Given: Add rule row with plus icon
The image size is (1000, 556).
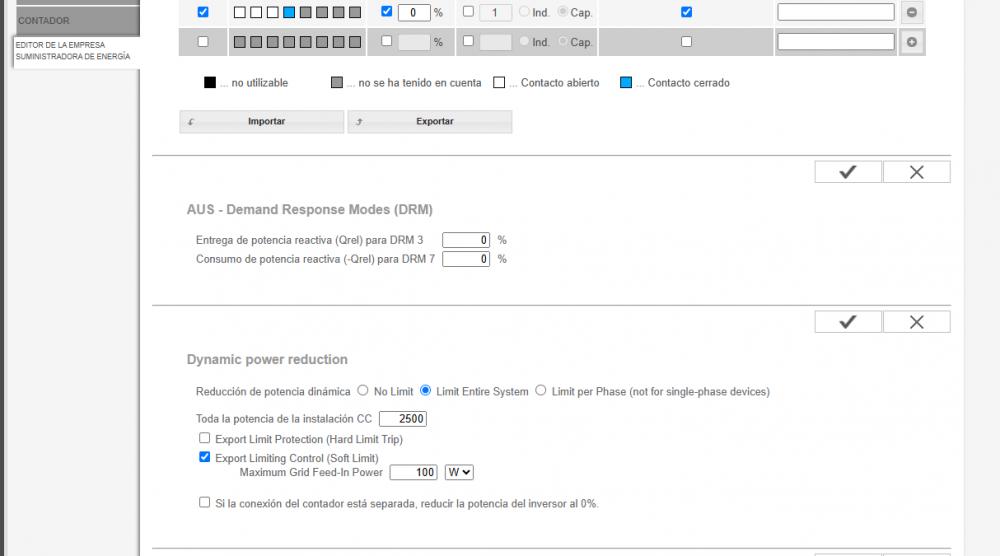Looking at the screenshot, I should (x=911, y=41).
